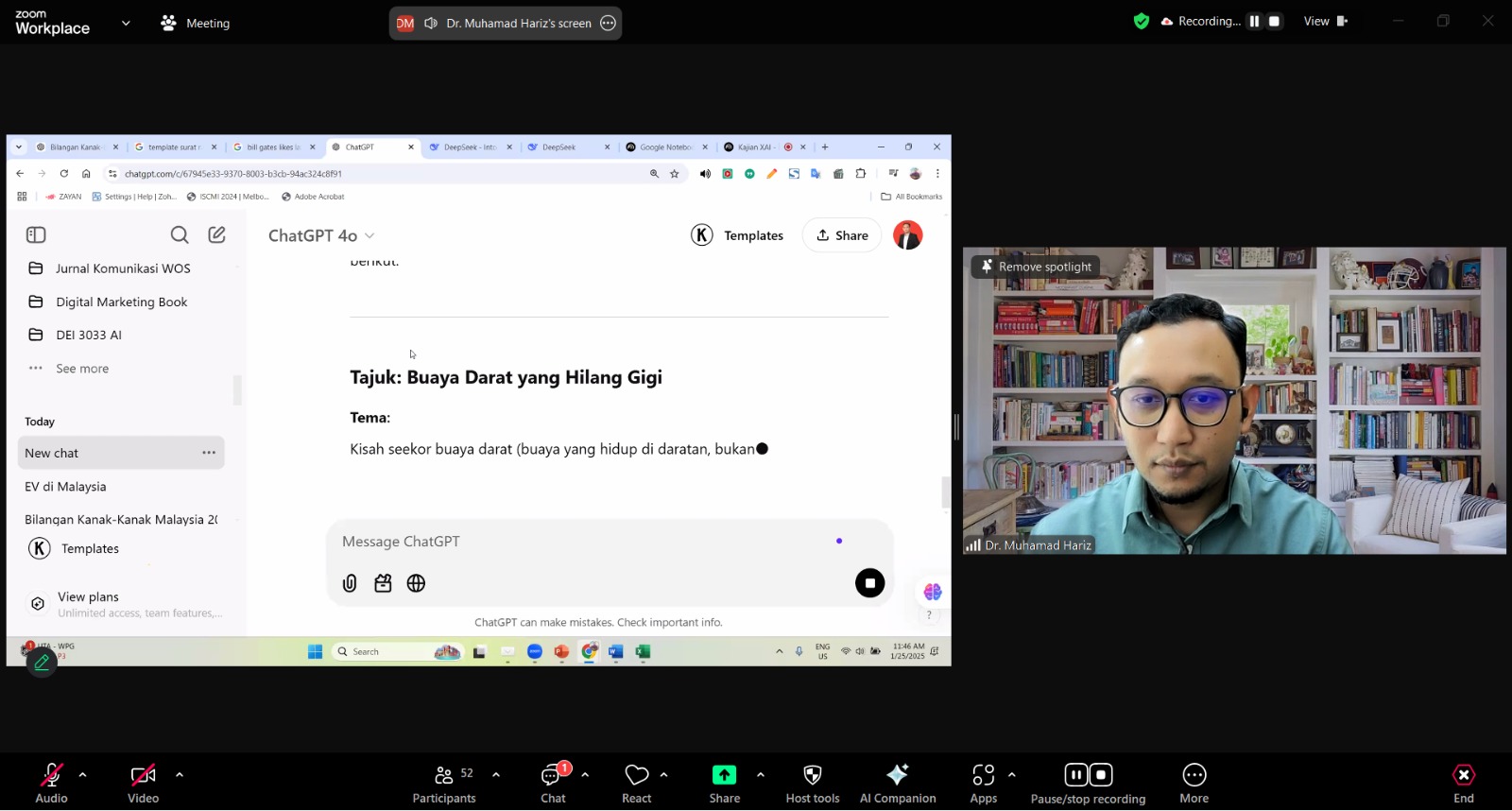The width and height of the screenshot is (1512, 811).
Task: Open AI Companion
Action: pyautogui.click(x=898, y=784)
